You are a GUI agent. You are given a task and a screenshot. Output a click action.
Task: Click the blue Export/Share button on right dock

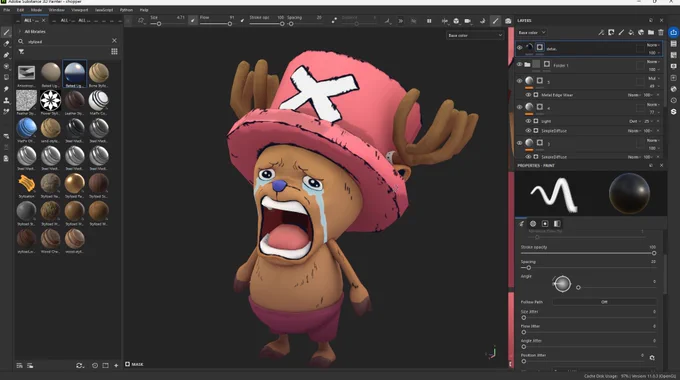click(673, 33)
